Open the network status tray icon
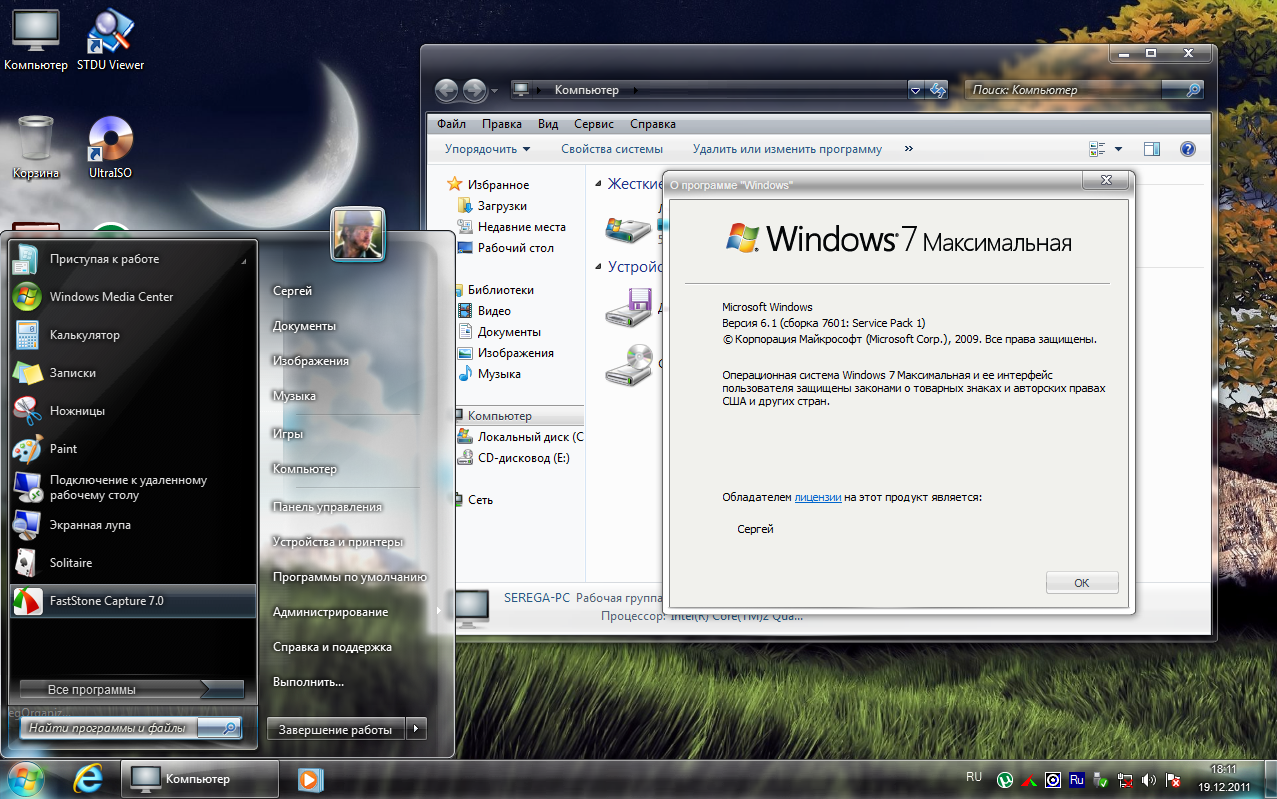 click(x=1125, y=780)
